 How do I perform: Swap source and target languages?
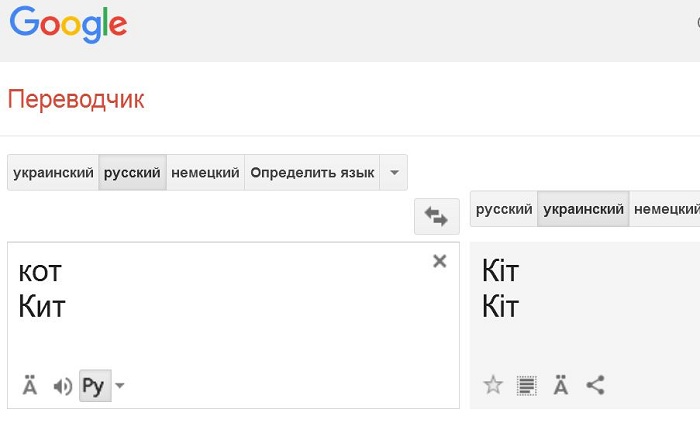pyautogui.click(x=436, y=215)
